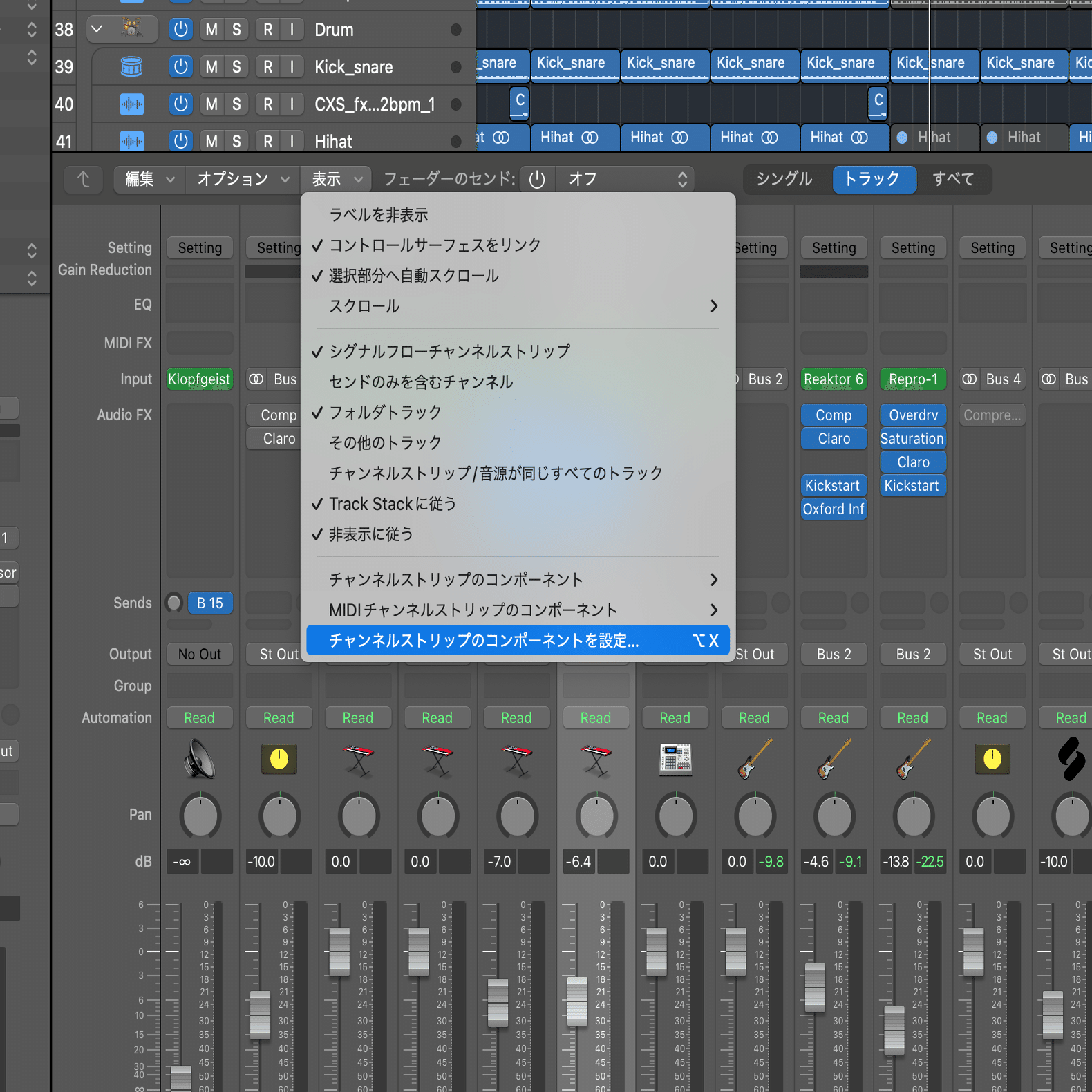Click the pan knob on Klopfgeist strip
1092x1092 pixels.
point(200,816)
